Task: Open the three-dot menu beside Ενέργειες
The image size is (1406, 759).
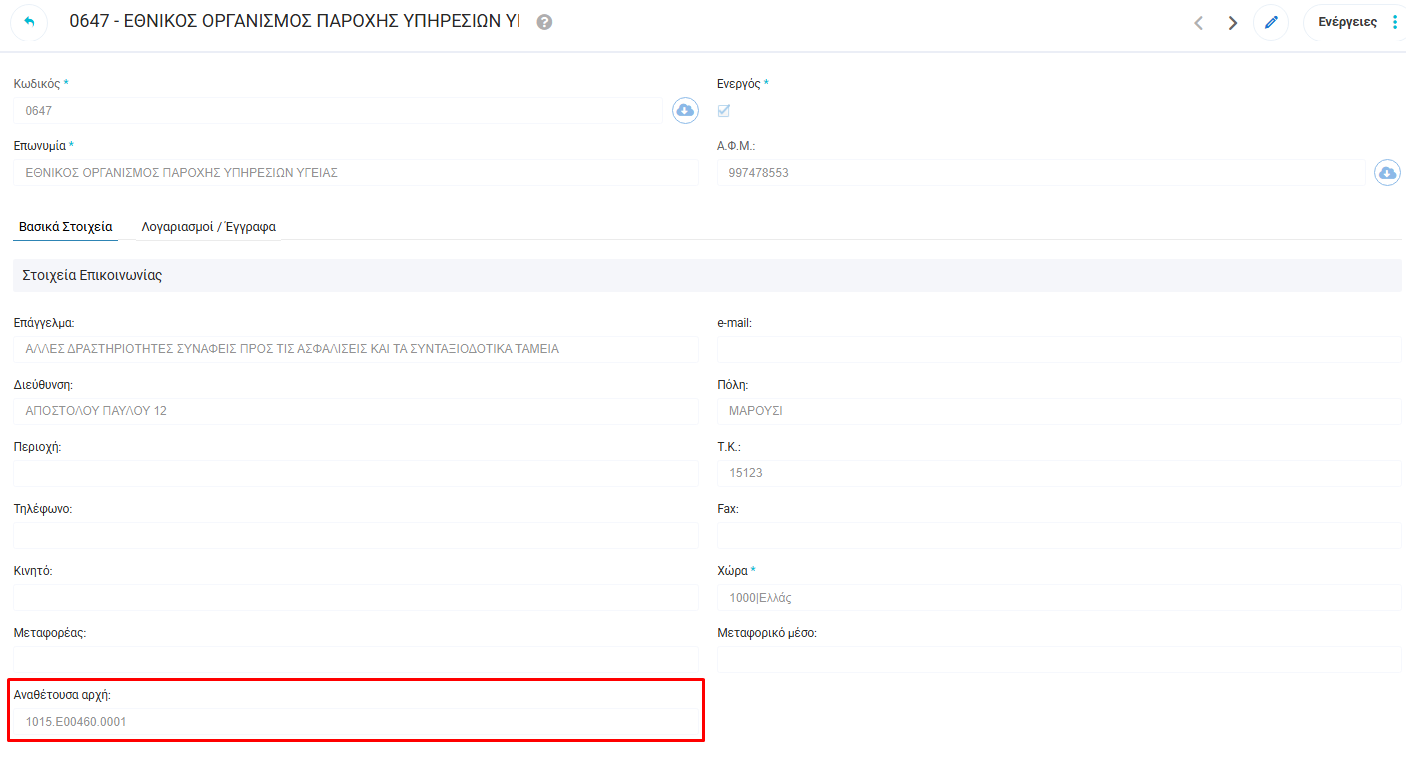Action: [1395, 22]
